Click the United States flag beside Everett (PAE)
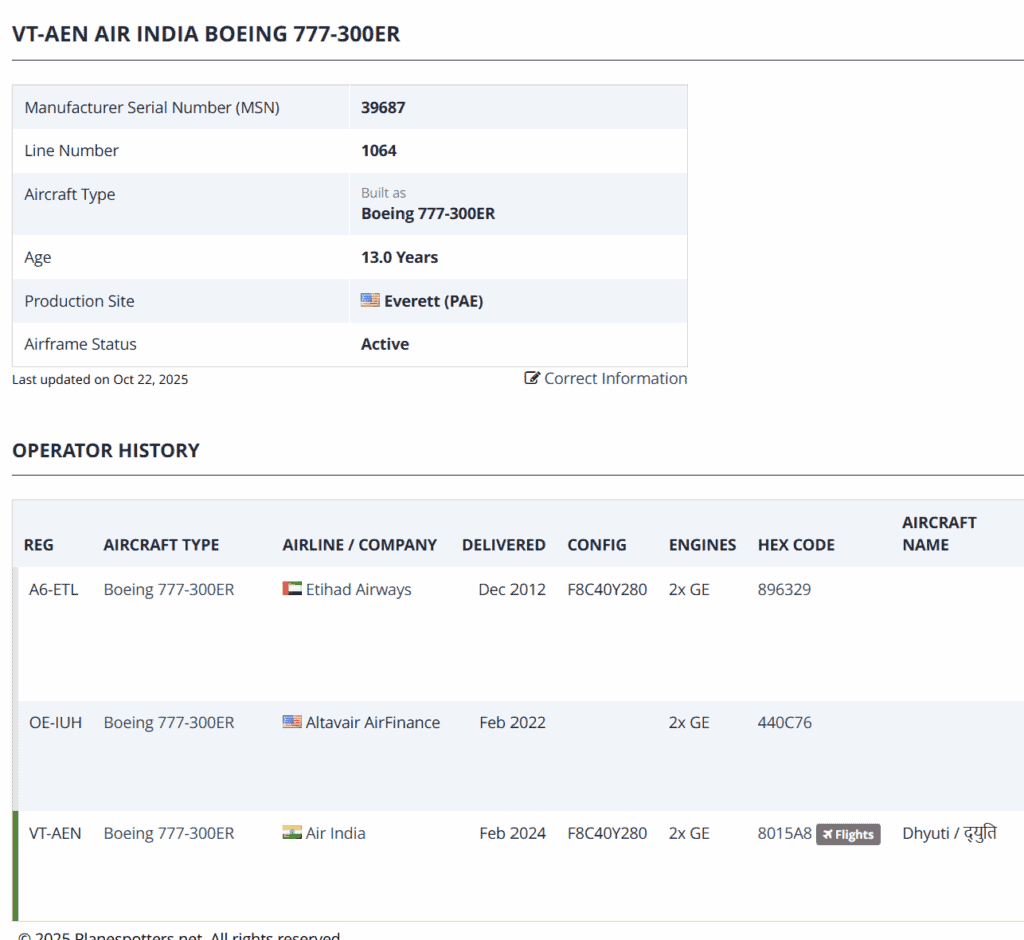Viewport: 1024px width, 940px height. tap(370, 300)
